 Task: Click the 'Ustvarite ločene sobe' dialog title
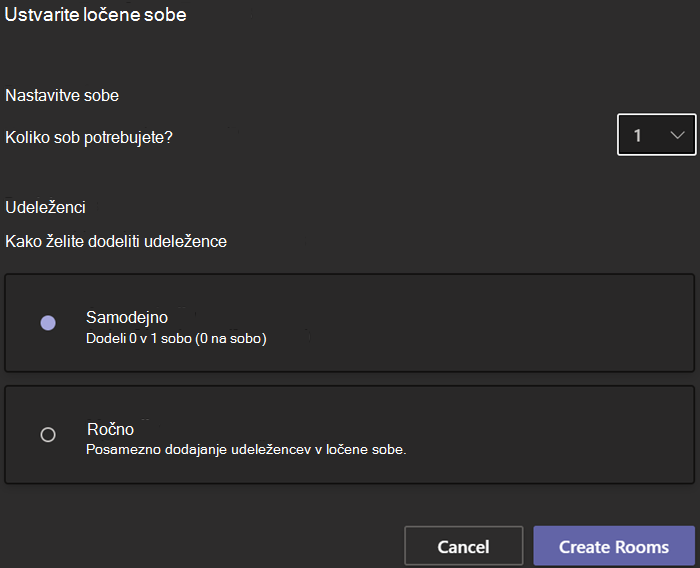pos(95,15)
